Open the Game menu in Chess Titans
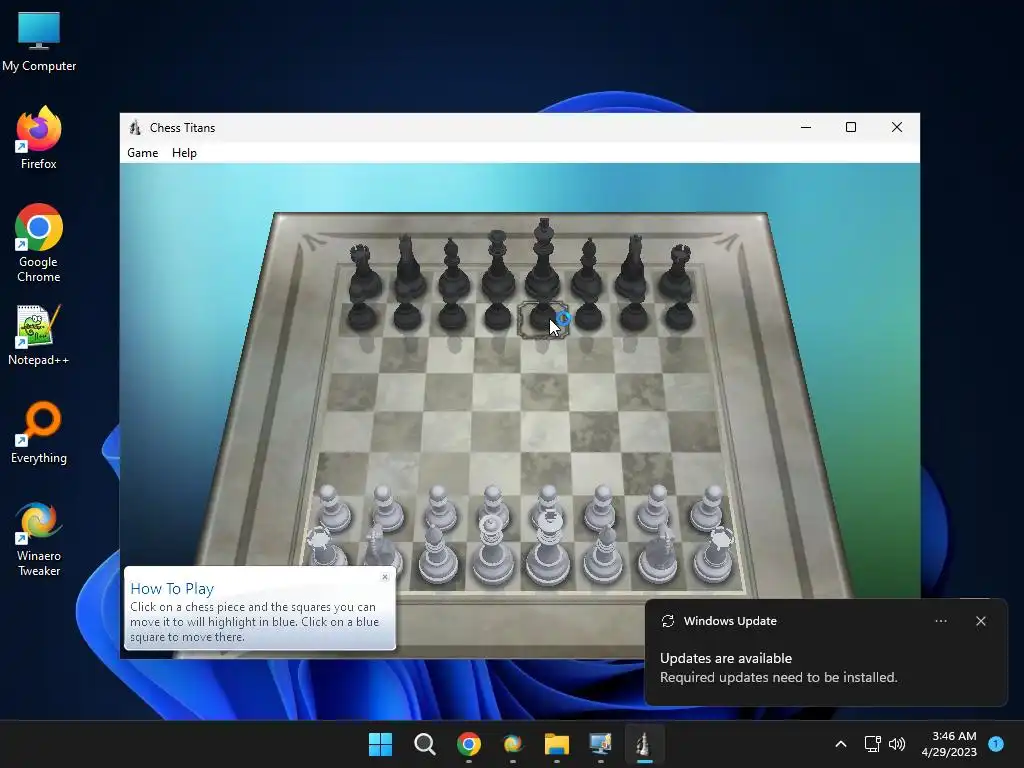This screenshot has height=768, width=1024. click(x=142, y=153)
